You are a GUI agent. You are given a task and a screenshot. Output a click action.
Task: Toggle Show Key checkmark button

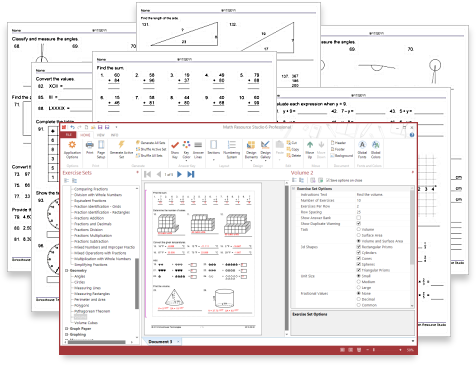click(x=175, y=149)
